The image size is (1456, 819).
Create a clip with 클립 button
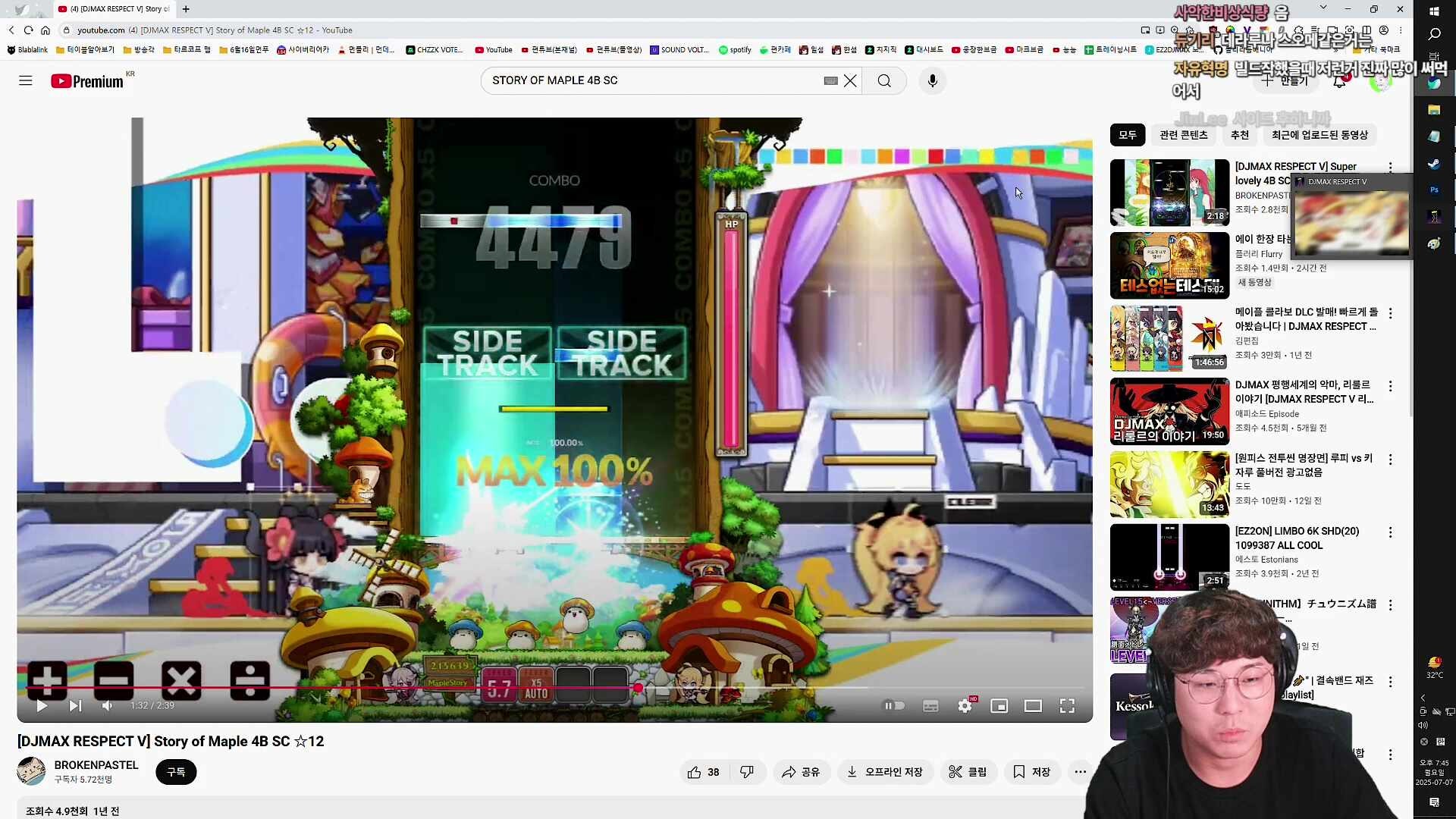[x=968, y=772]
